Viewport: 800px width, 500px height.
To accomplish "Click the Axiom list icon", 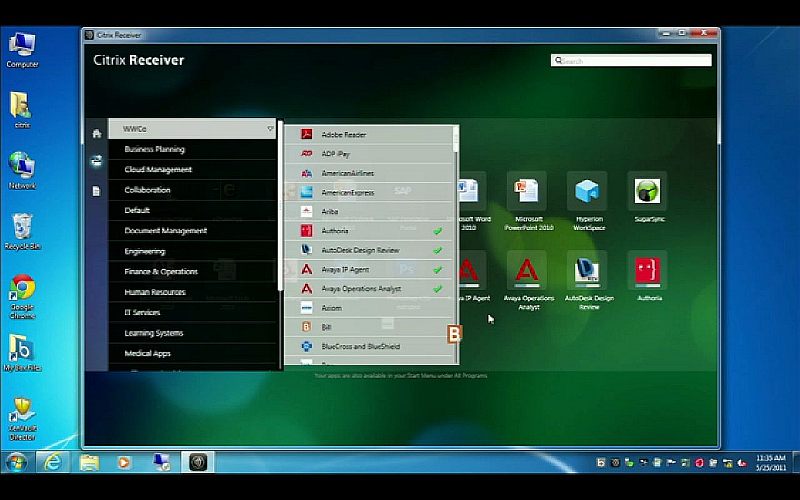I will (306, 308).
